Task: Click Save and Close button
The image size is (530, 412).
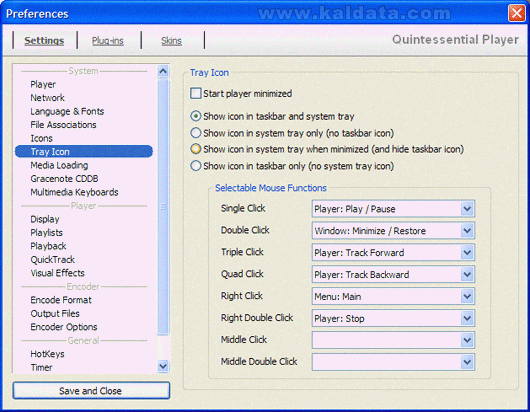Action: coord(91,391)
